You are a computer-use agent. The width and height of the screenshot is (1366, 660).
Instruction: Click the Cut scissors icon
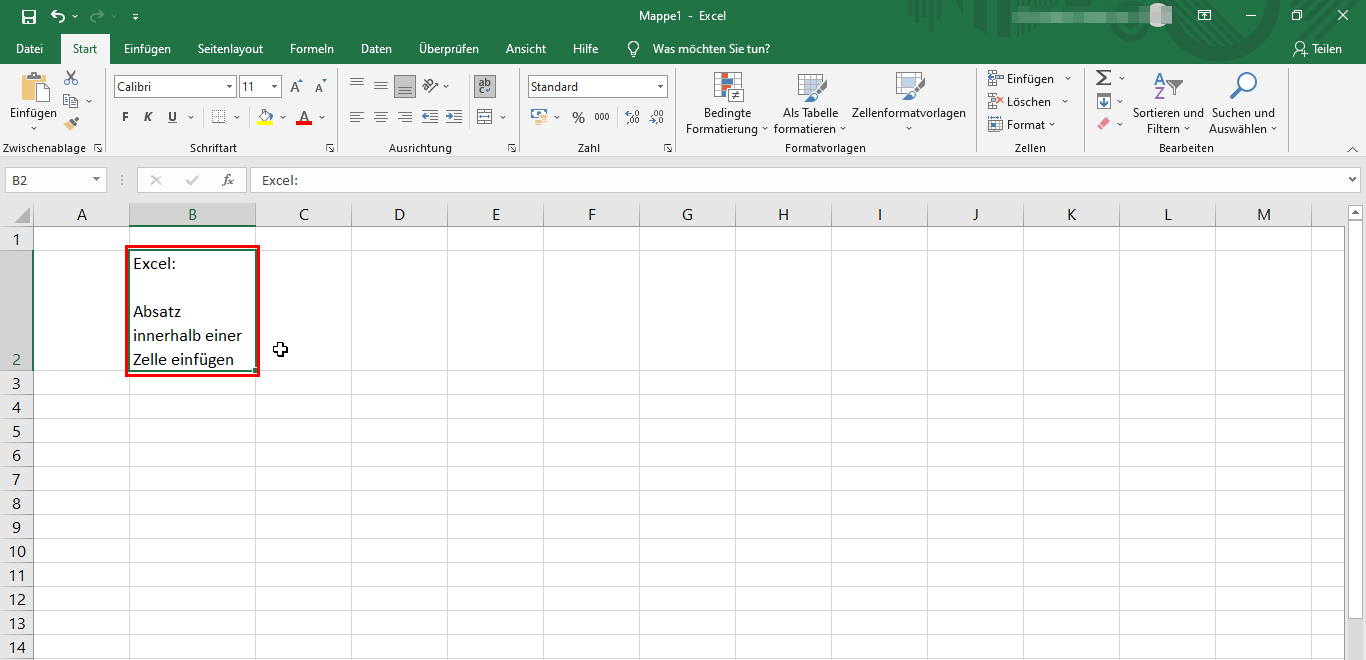71,78
